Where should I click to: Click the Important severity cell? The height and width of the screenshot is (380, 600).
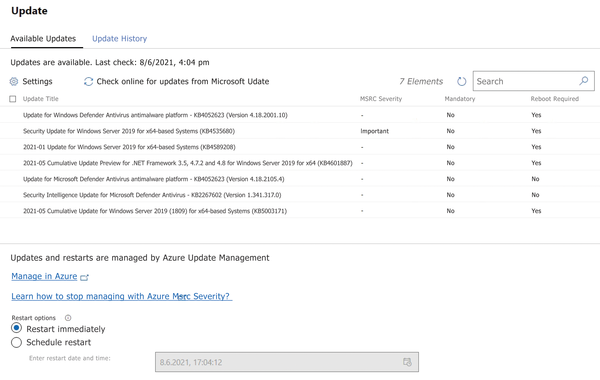375,131
